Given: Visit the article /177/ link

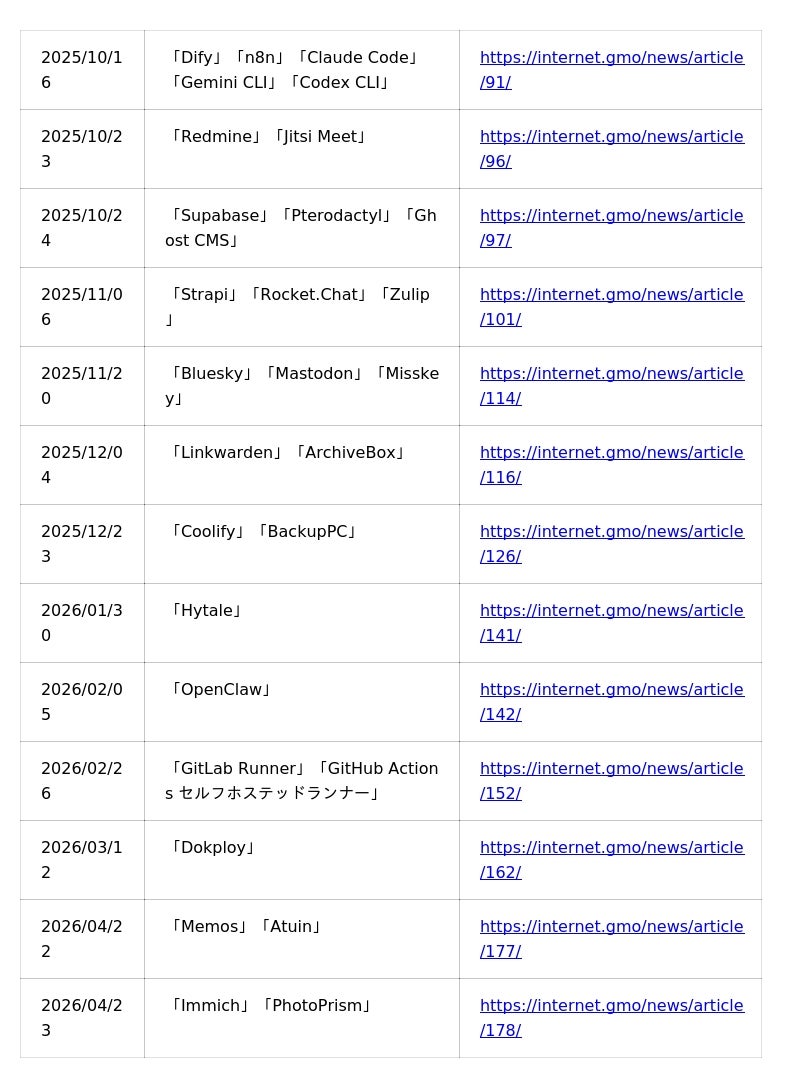Looking at the screenshot, I should pos(611,927).
